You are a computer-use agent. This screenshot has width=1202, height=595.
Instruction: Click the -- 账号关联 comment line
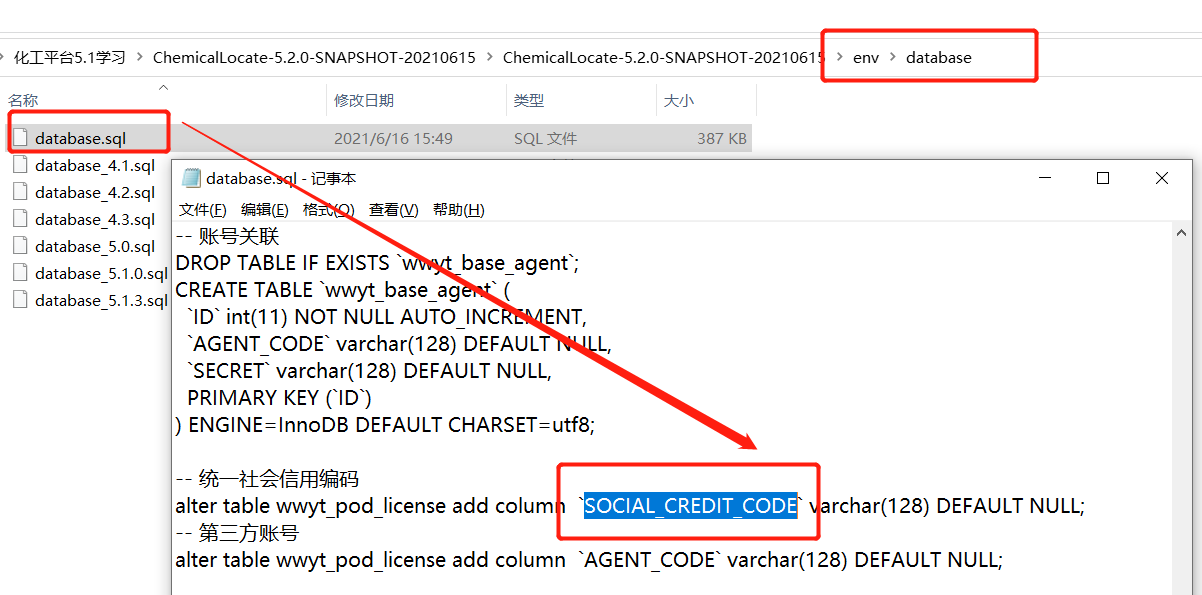[x=227, y=235]
